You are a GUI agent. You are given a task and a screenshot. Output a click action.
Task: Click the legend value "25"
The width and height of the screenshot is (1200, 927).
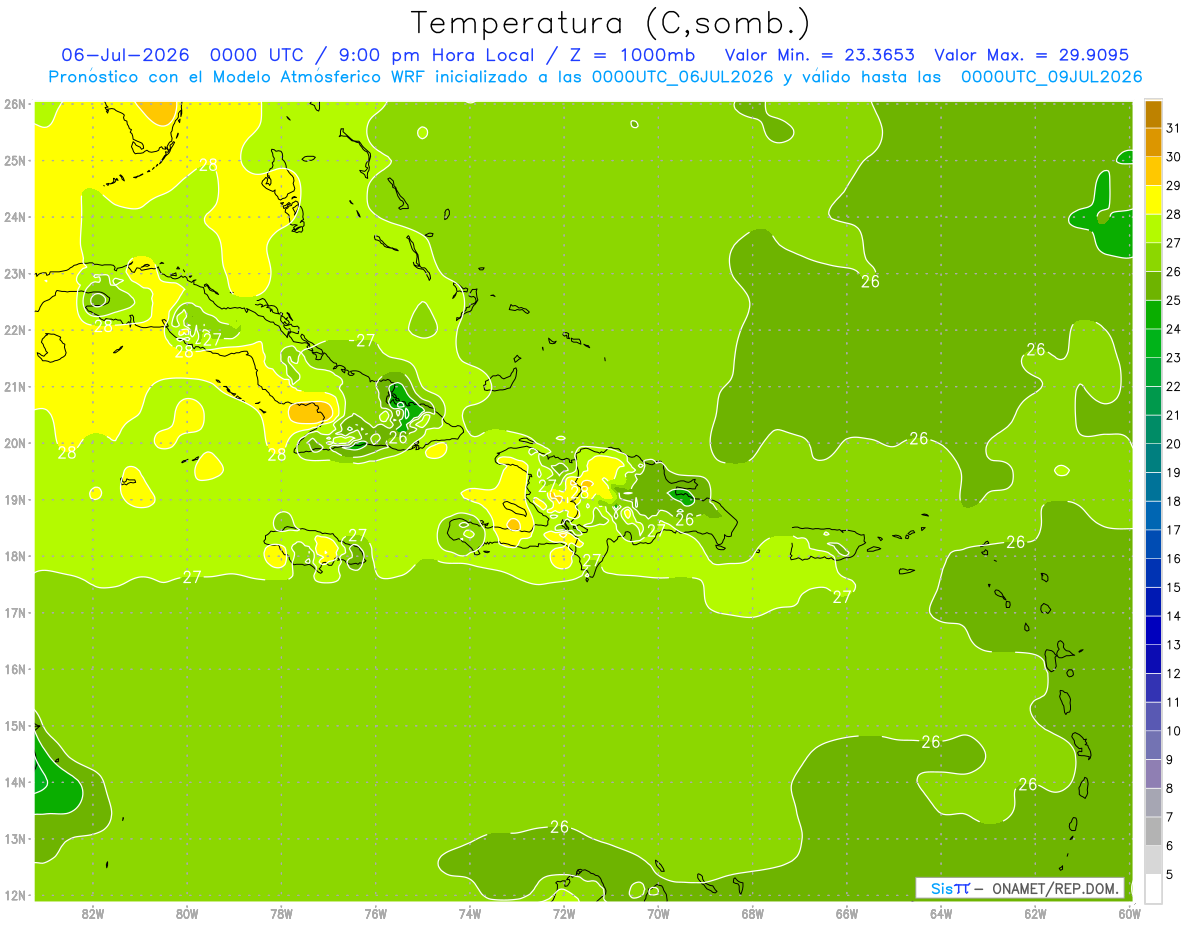[1174, 301]
